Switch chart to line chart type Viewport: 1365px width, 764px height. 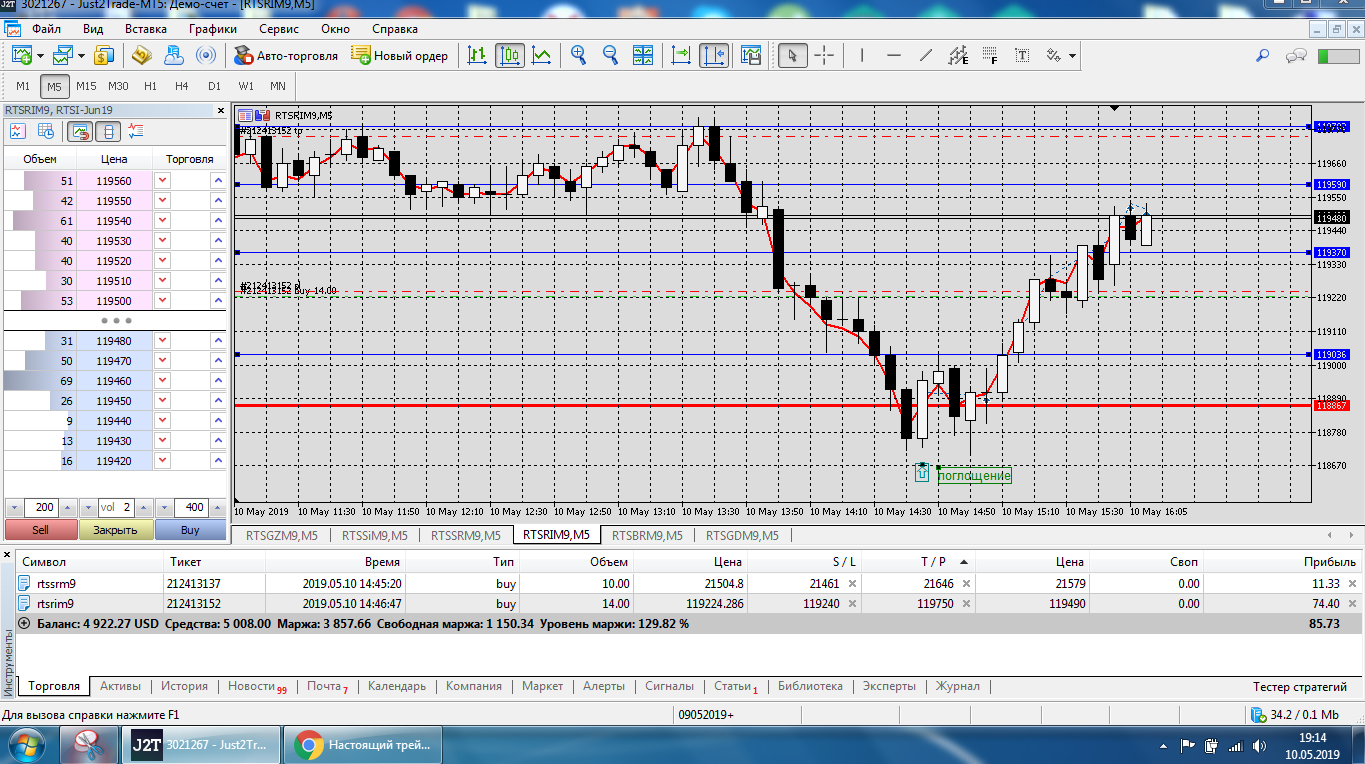[541, 56]
